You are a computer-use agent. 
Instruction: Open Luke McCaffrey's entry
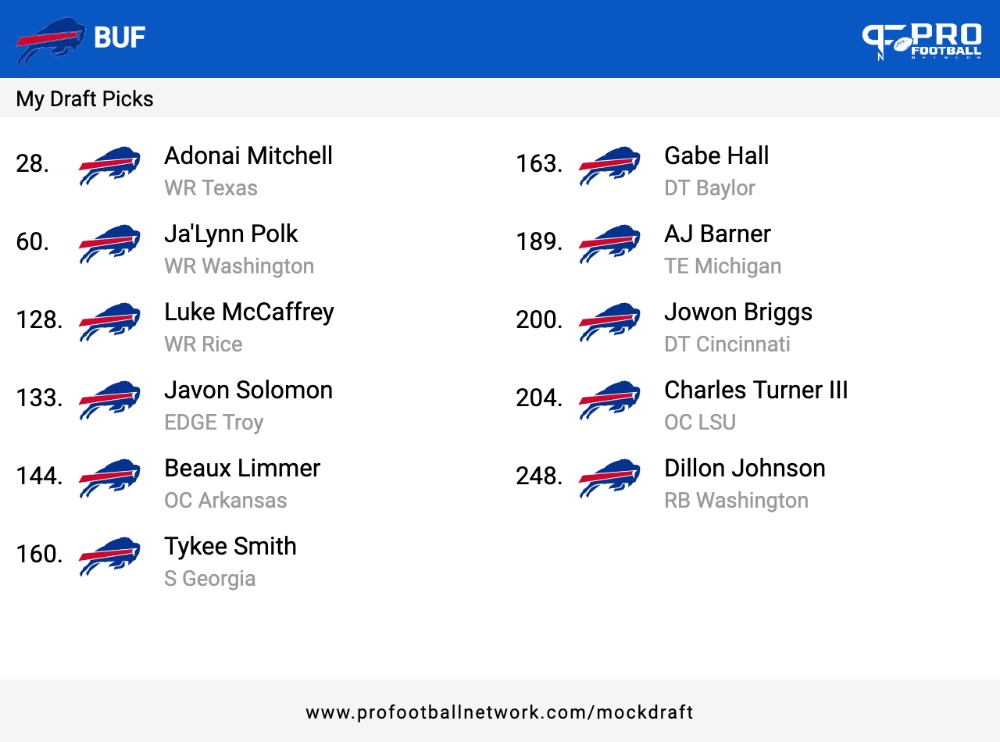[249, 312]
